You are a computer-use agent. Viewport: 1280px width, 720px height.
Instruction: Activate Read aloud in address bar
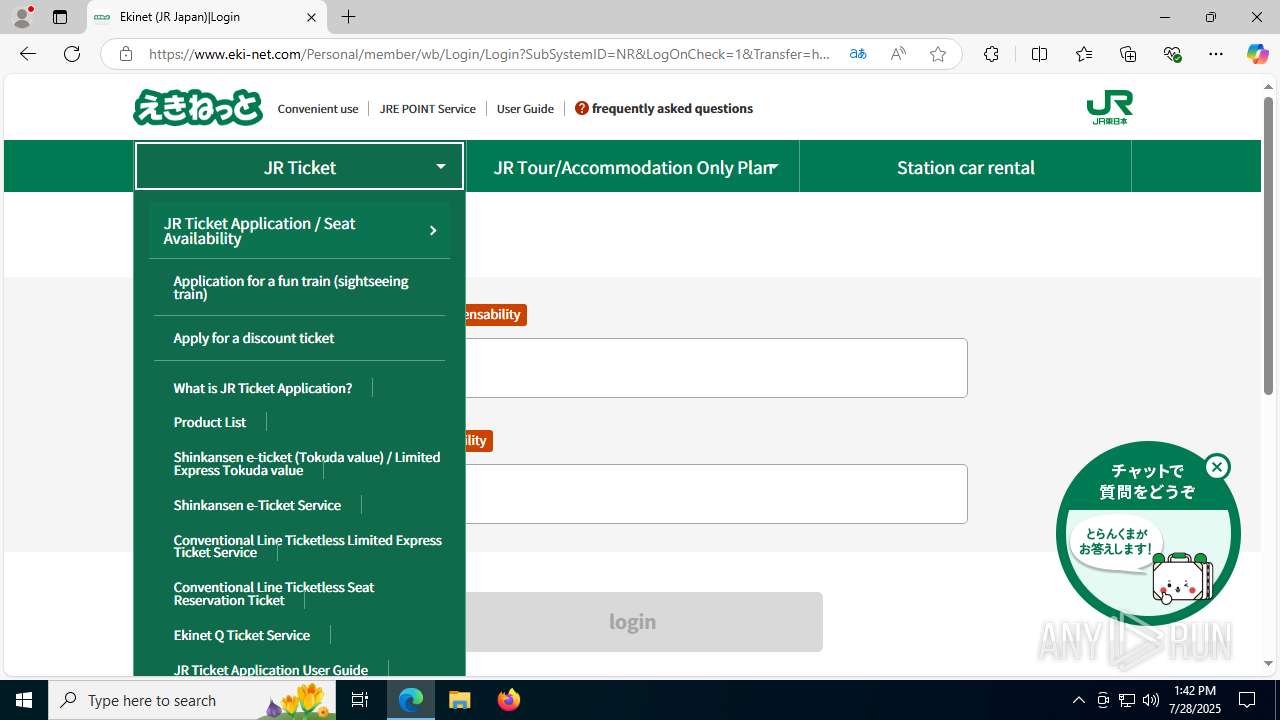pyautogui.click(x=898, y=54)
